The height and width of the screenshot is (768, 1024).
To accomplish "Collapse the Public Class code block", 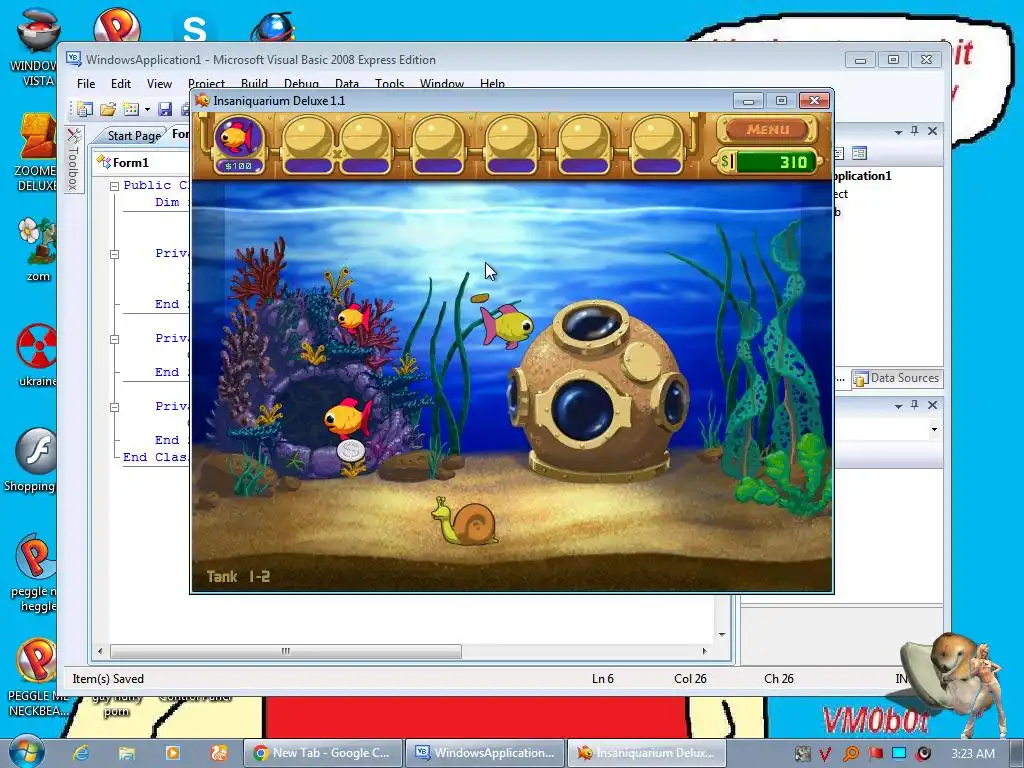I will (114, 186).
